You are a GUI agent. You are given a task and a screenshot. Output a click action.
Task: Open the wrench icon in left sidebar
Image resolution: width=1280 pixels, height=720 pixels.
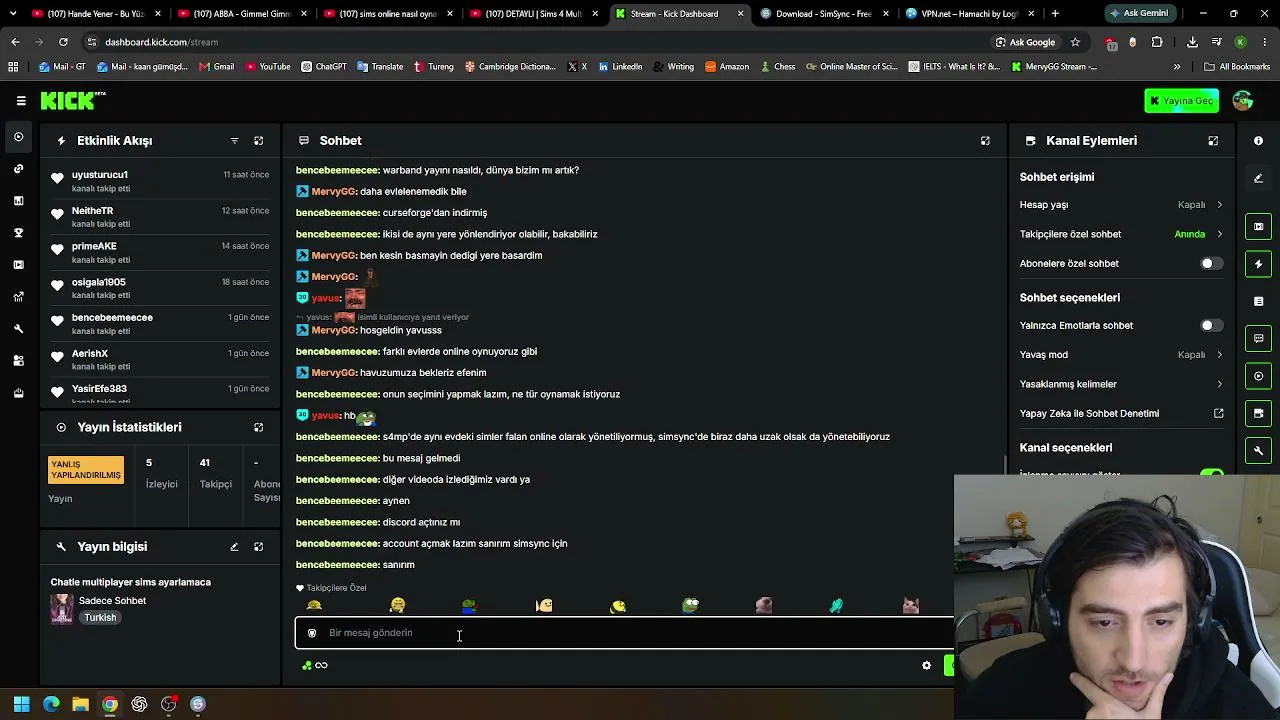point(19,329)
